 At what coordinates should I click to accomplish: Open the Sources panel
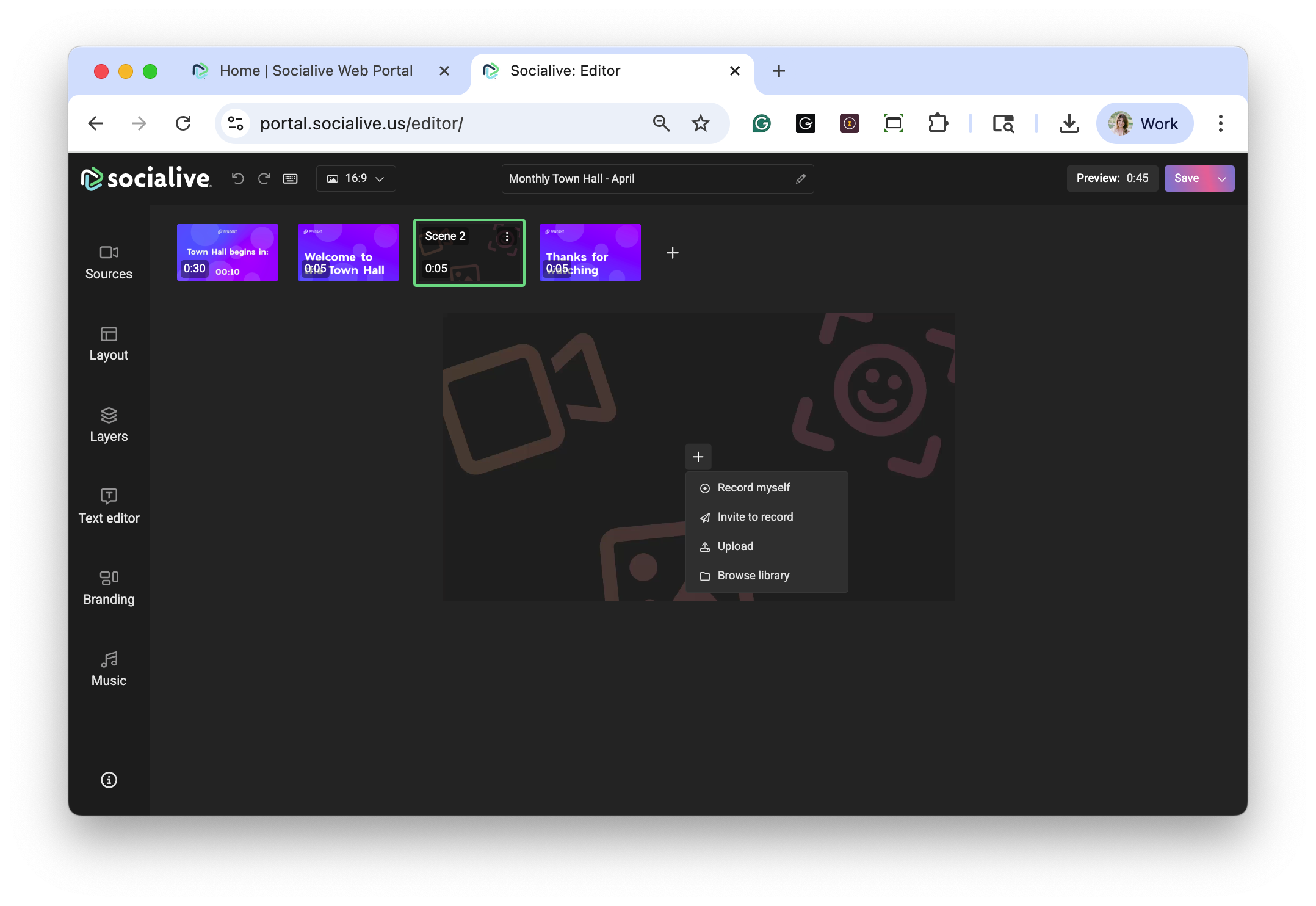pos(109,263)
